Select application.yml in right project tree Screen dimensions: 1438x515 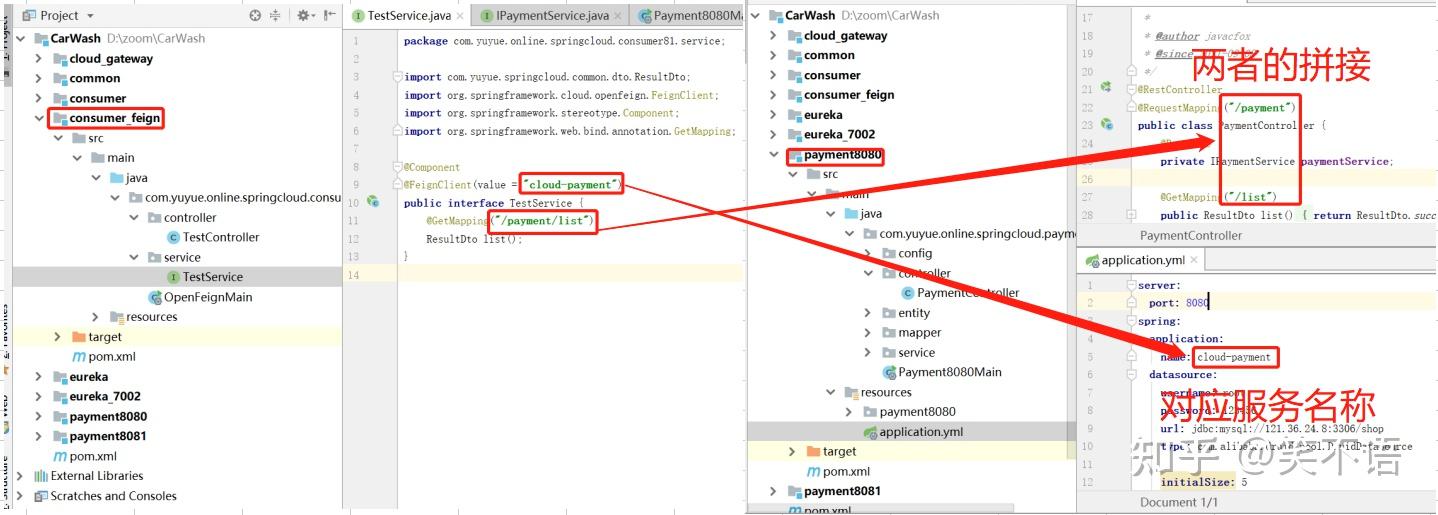pyautogui.click(x=921, y=432)
